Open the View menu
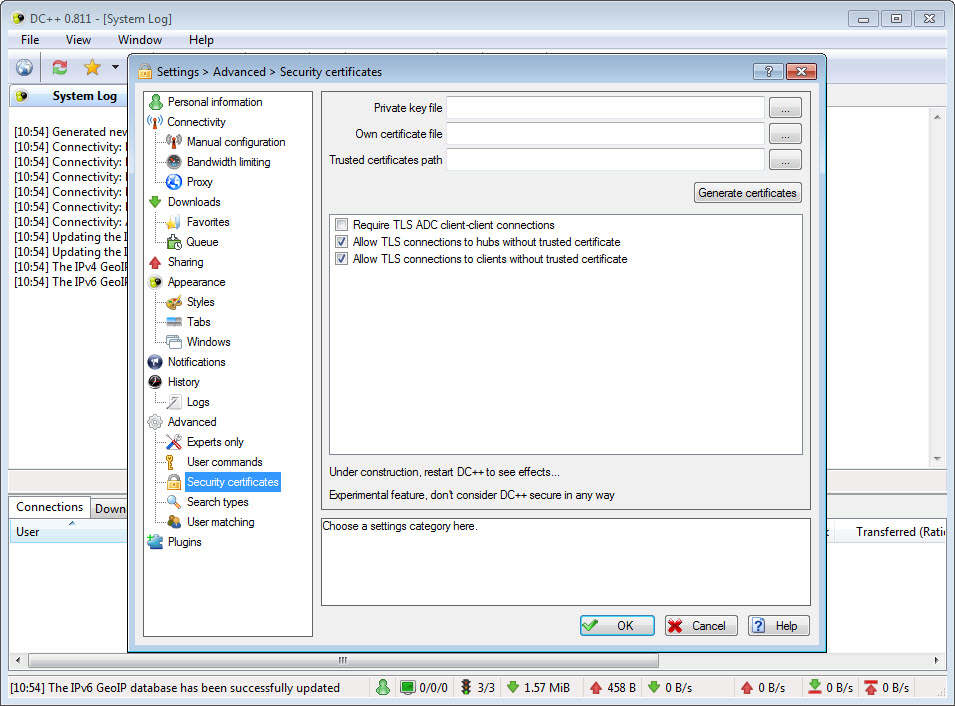 click(78, 40)
